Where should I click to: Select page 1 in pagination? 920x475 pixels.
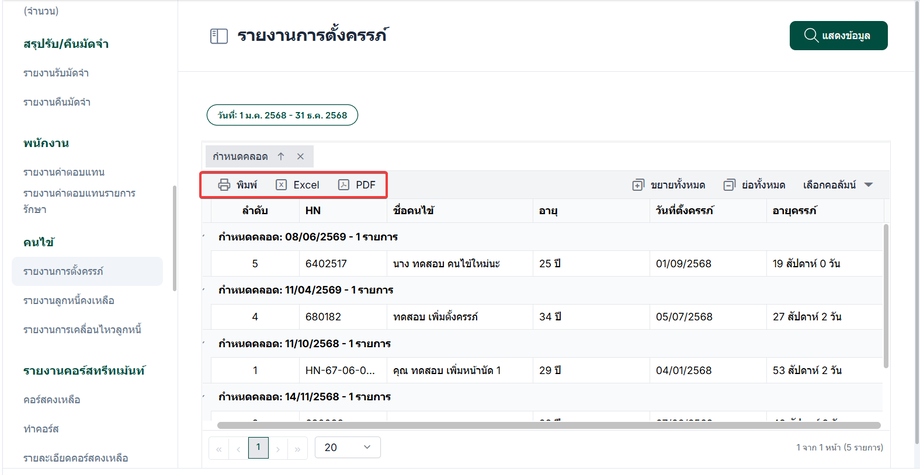[258, 448]
